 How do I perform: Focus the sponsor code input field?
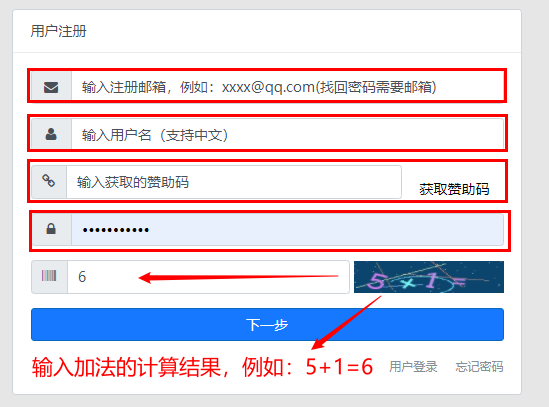pyautogui.click(x=234, y=182)
